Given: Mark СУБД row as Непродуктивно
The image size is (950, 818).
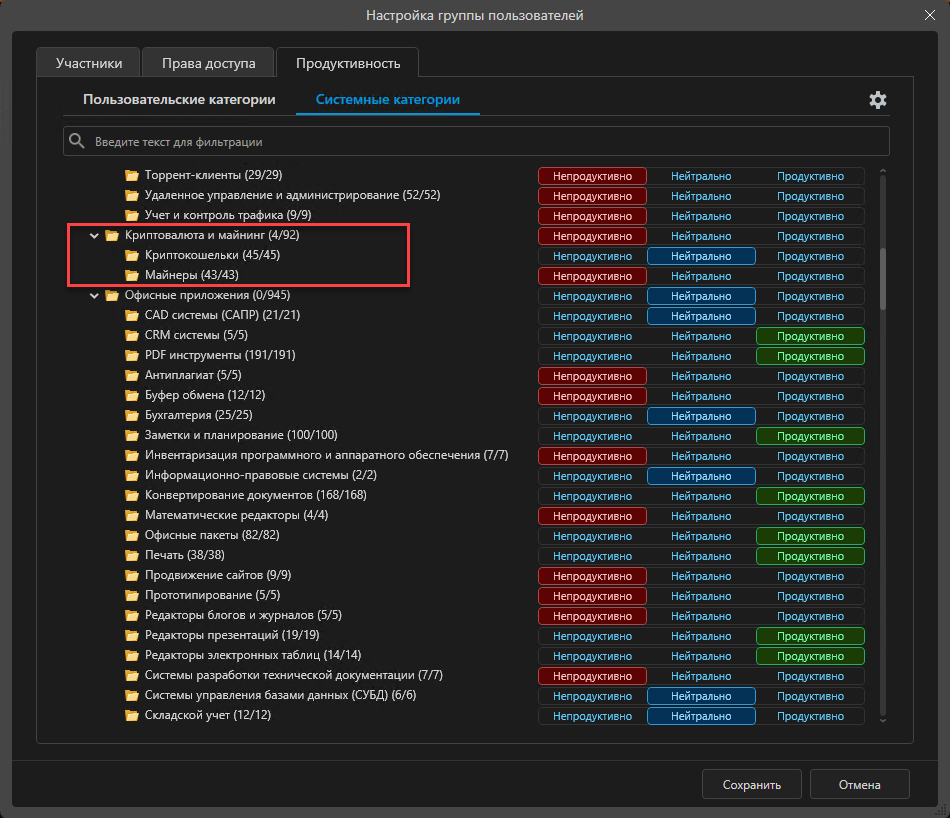Looking at the screenshot, I should pos(593,696).
